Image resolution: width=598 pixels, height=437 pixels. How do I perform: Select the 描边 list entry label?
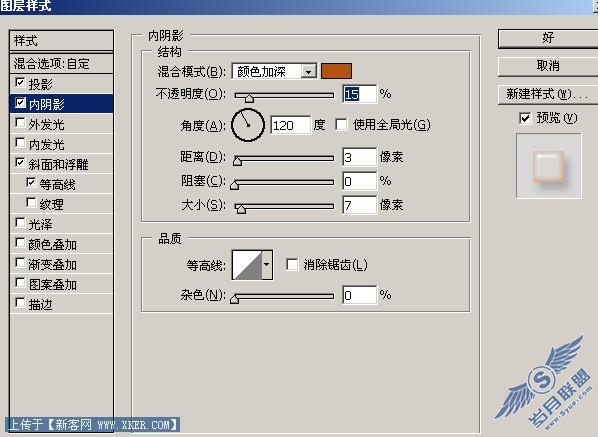pos(40,304)
